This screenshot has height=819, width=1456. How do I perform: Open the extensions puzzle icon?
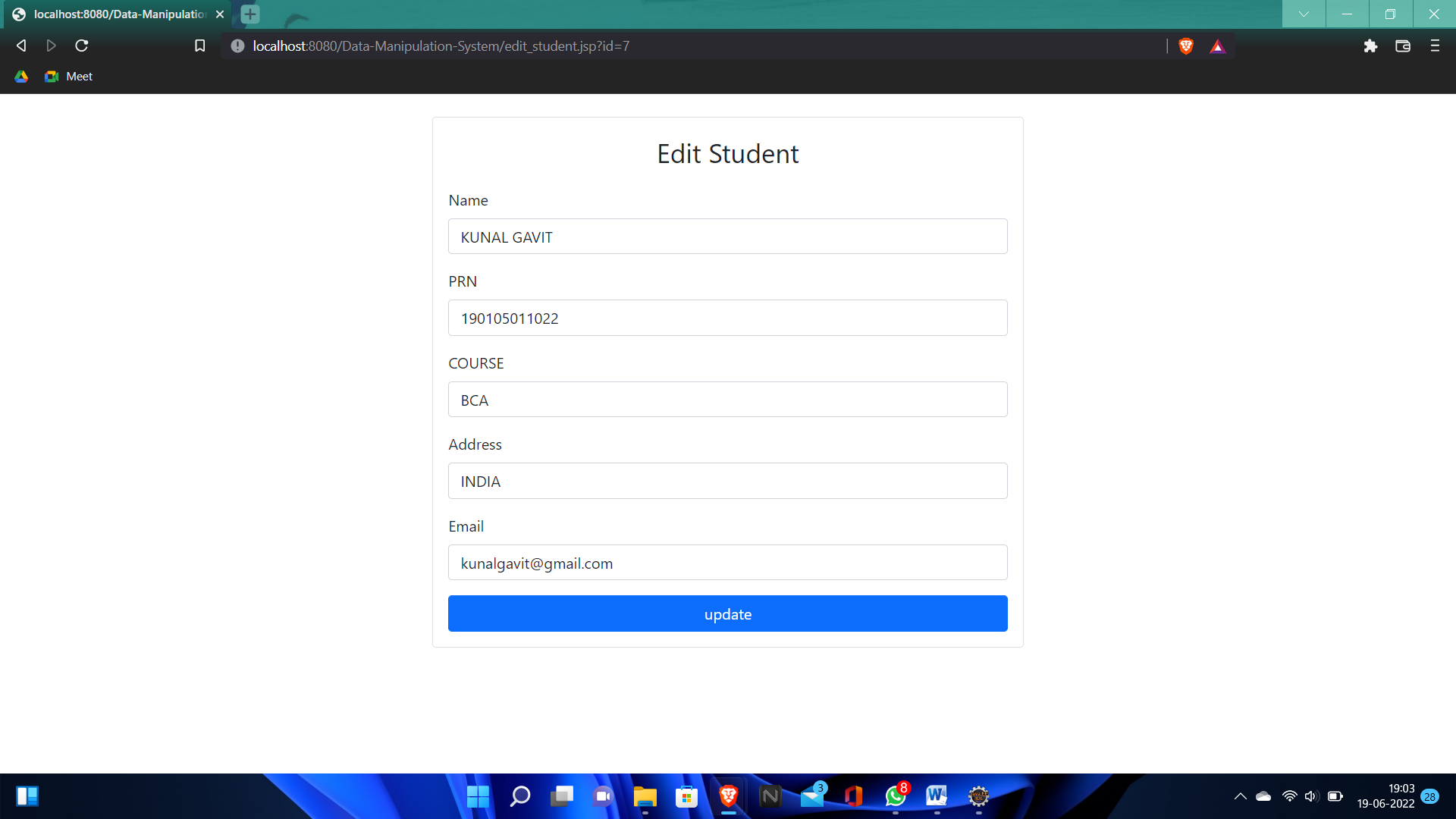point(1370,46)
